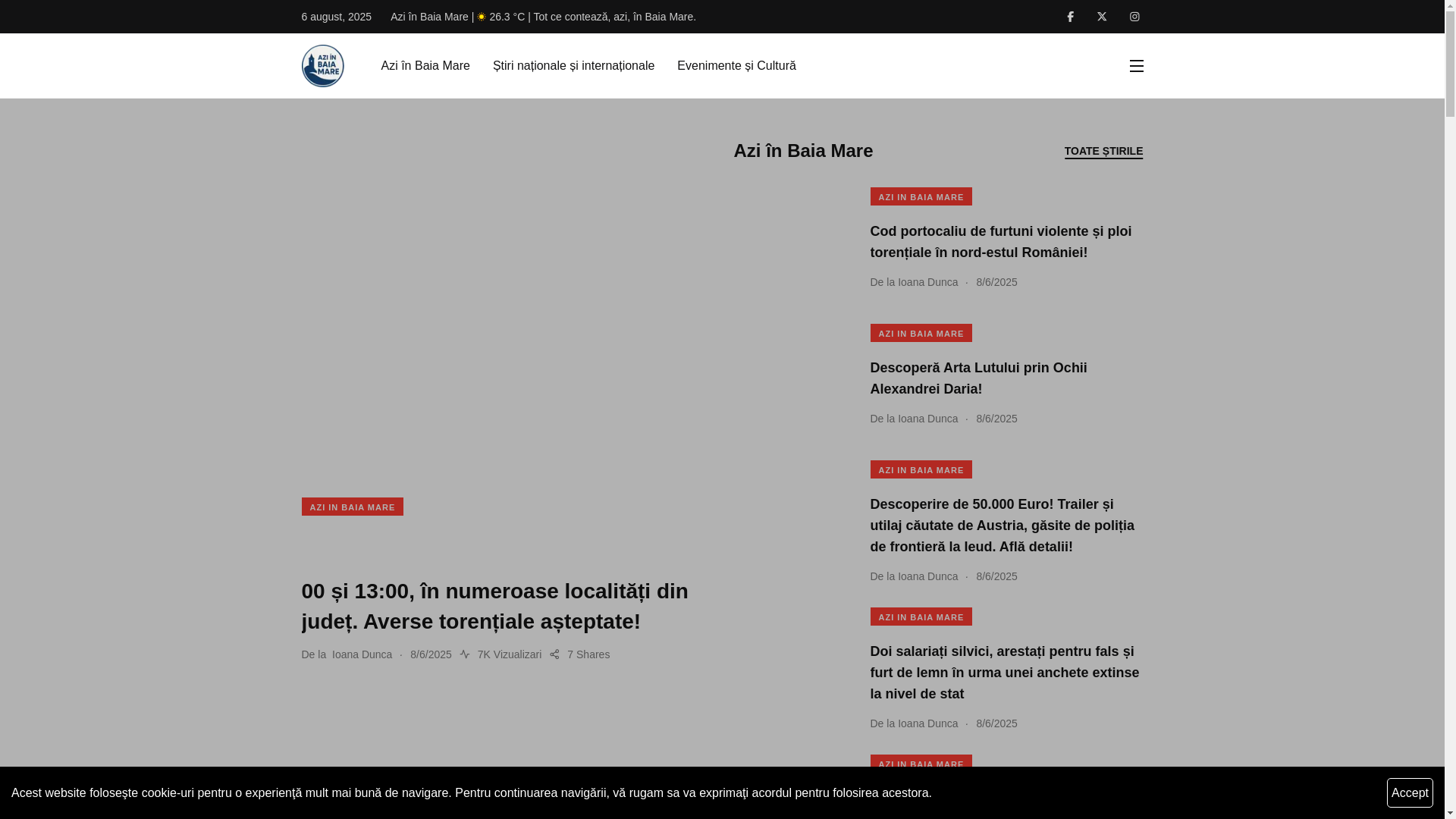Click category tag above 50.000 Euro article
Screen dimensions: 1456x819
click(x=921, y=469)
